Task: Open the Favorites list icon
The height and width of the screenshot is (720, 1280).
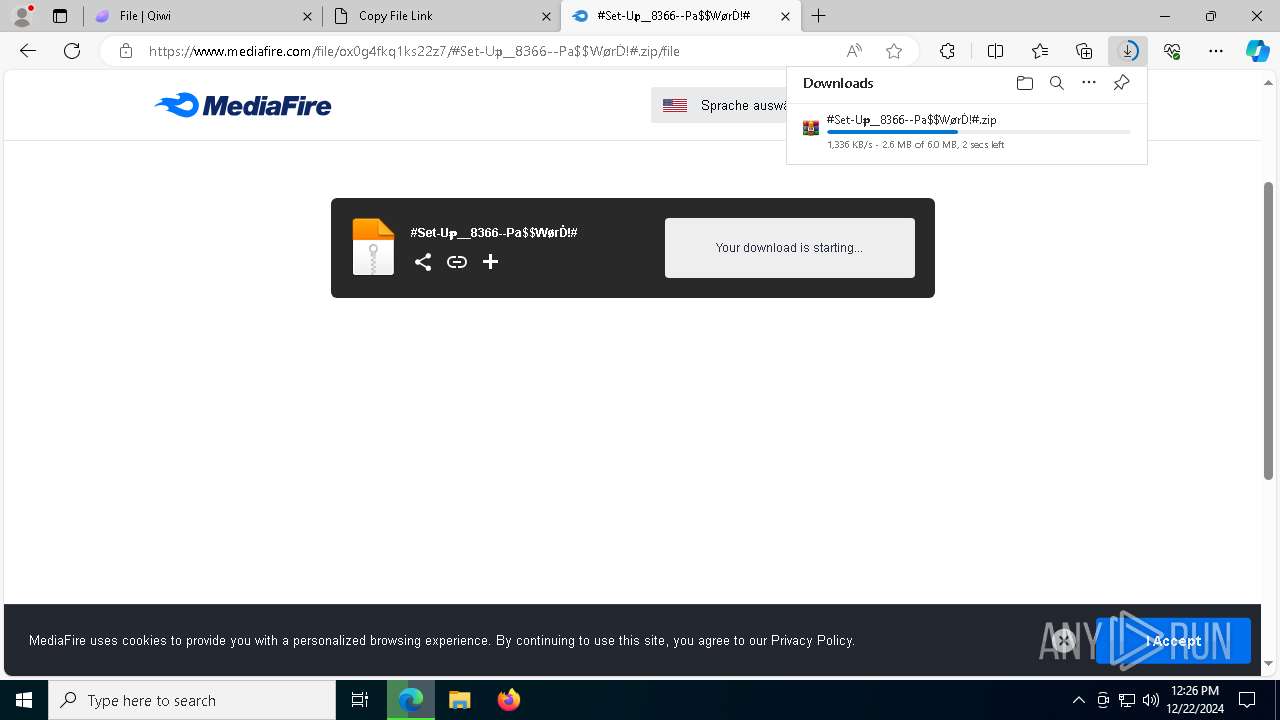Action: coord(1040,51)
